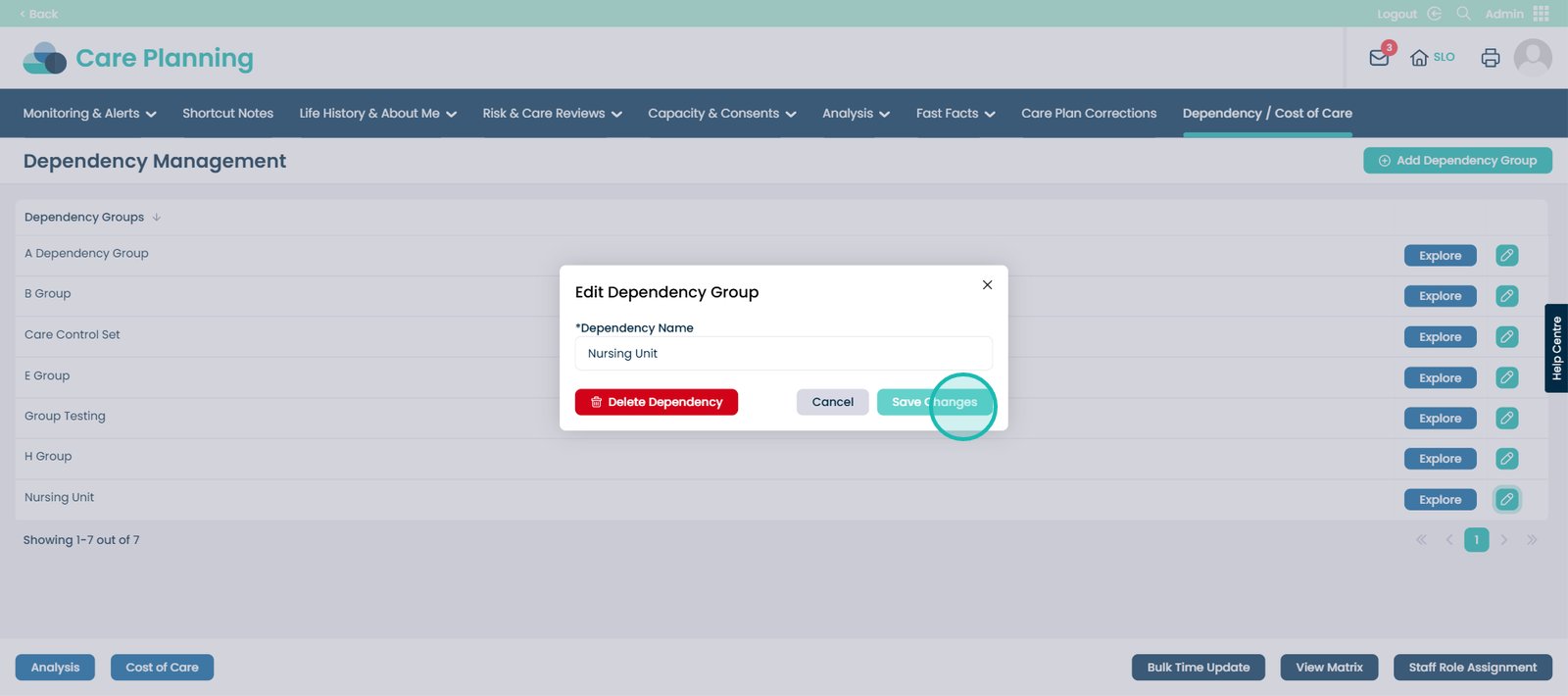The image size is (1568, 696).
Task: Open the user profile avatar
Action: point(1532,58)
